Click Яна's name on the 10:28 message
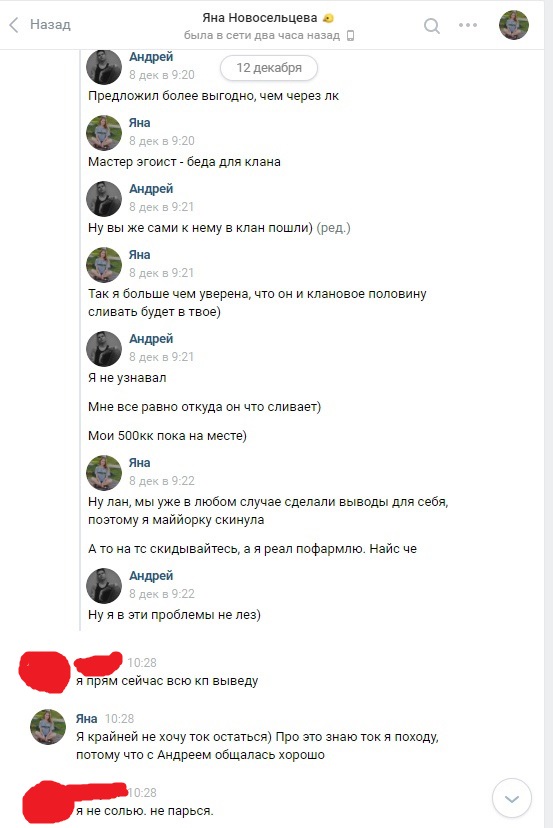The height and width of the screenshot is (828, 553). [86, 719]
